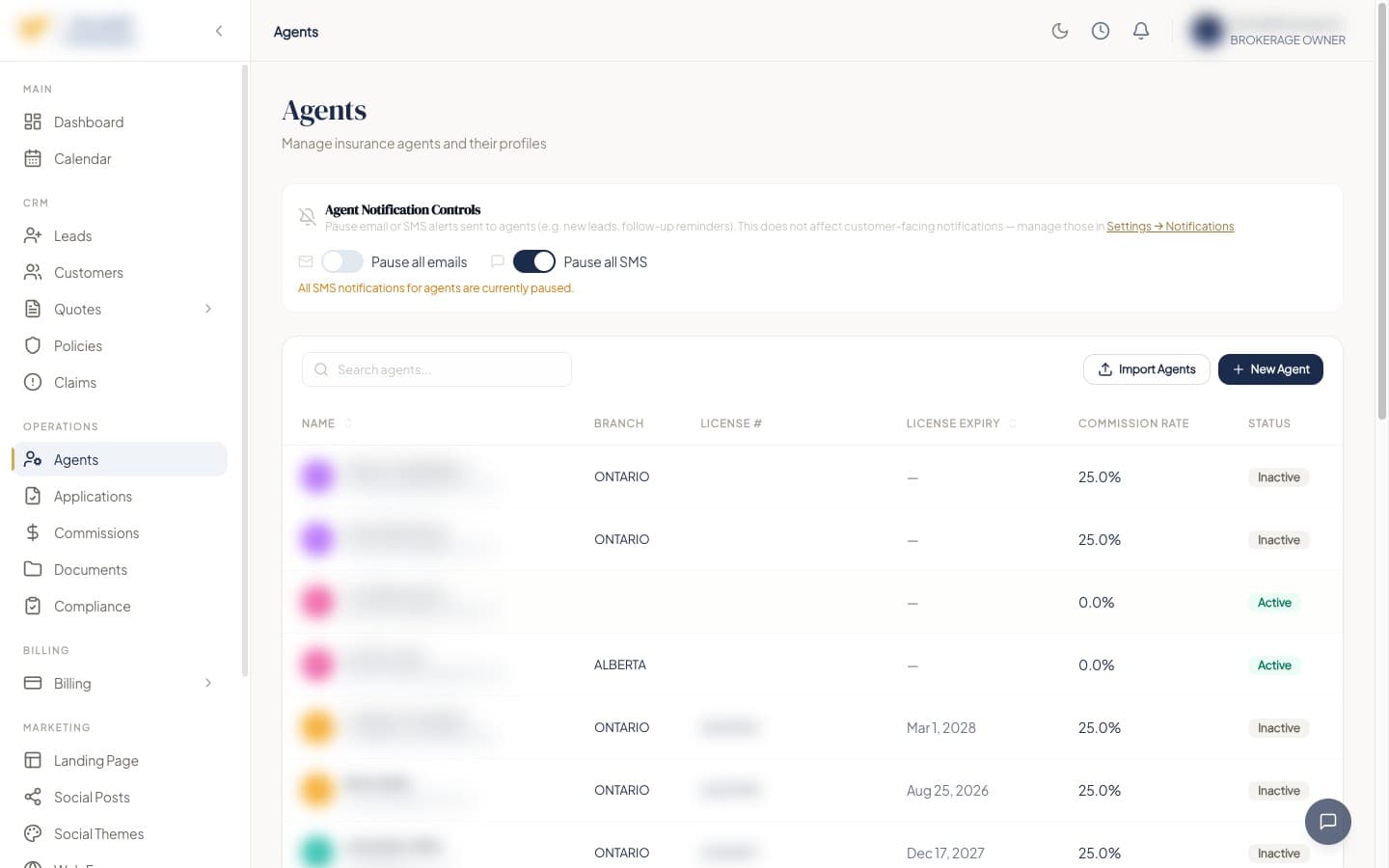
Task: Go to the Landing Page section
Action: click(120, 760)
